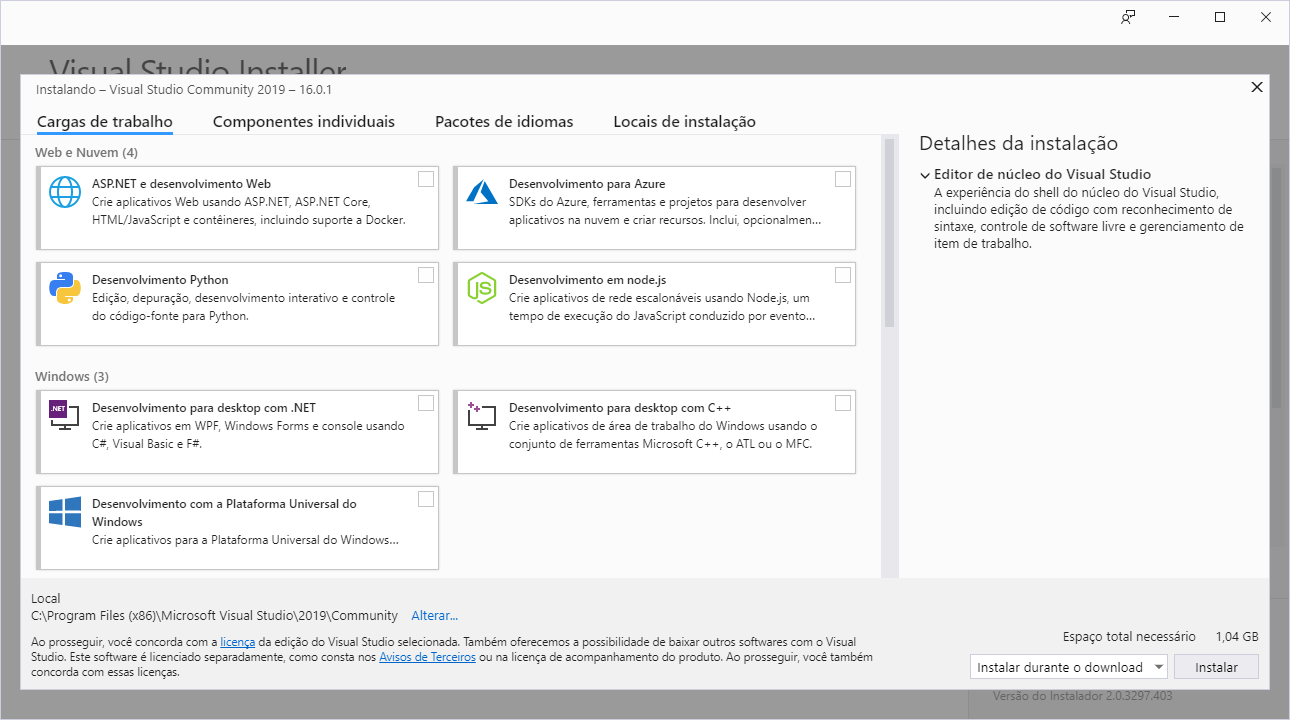Click the 1,04 GB space value
This screenshot has height=720, width=1290.
point(1237,637)
